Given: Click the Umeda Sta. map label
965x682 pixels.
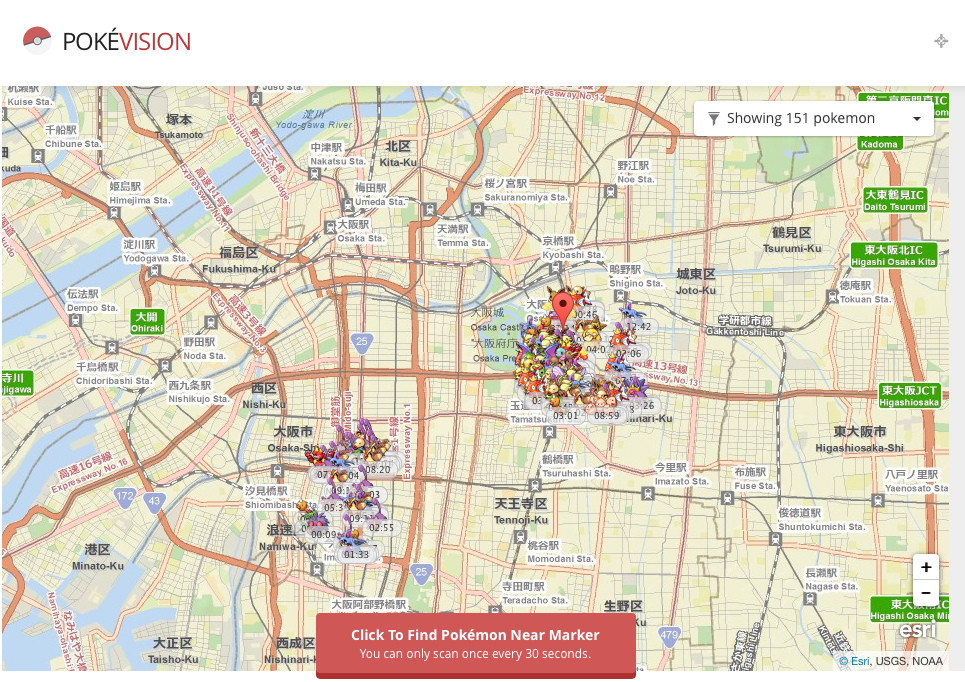Looking at the screenshot, I should tap(380, 202).
